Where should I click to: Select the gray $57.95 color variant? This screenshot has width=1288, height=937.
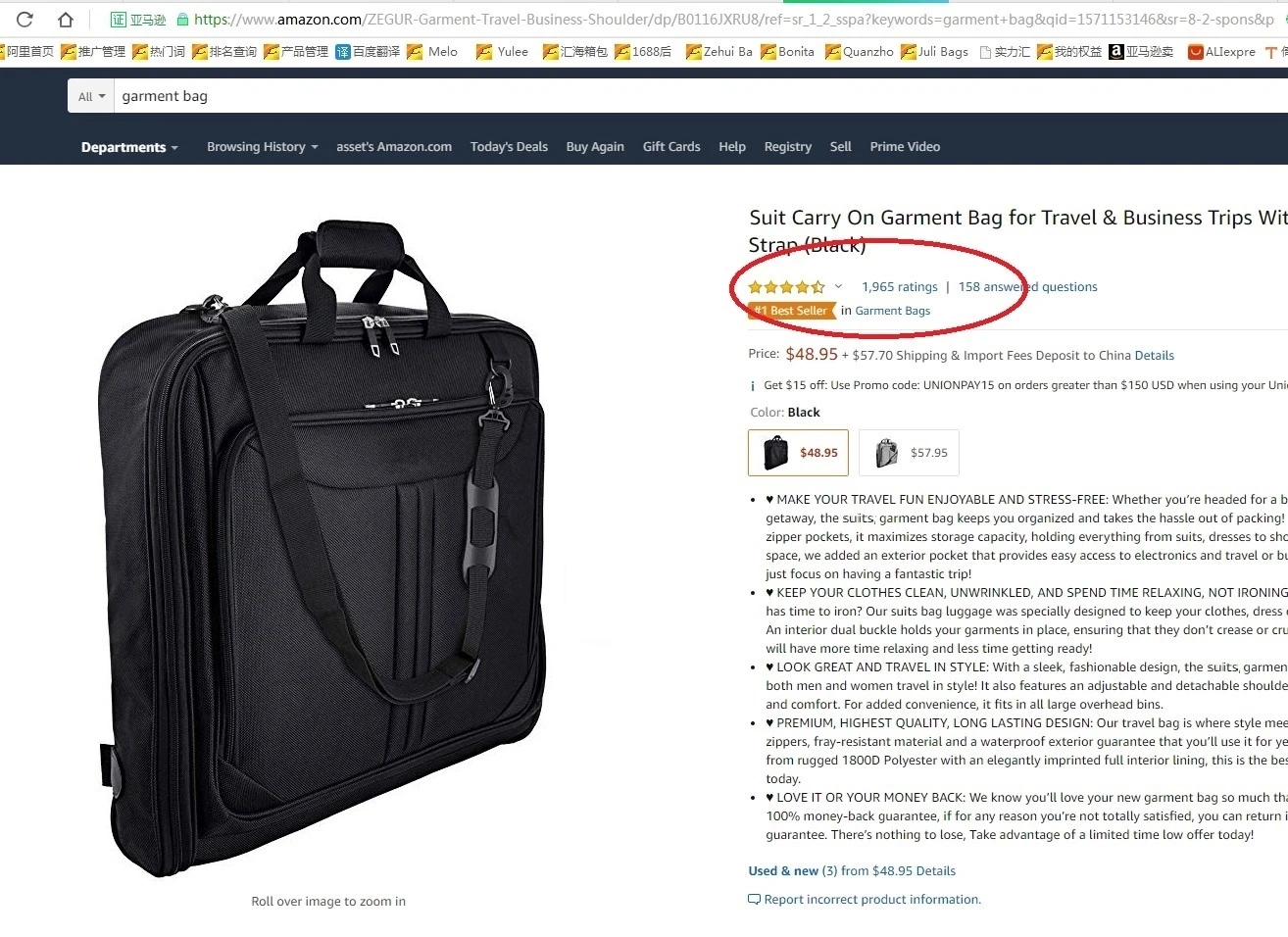(908, 452)
